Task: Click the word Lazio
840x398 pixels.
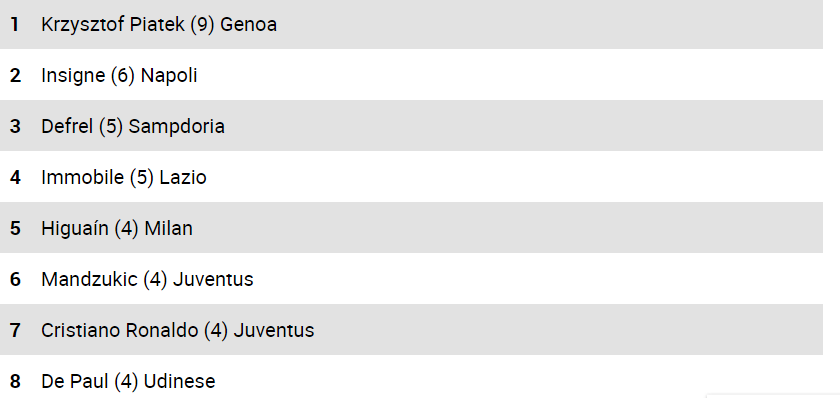Action: (183, 177)
